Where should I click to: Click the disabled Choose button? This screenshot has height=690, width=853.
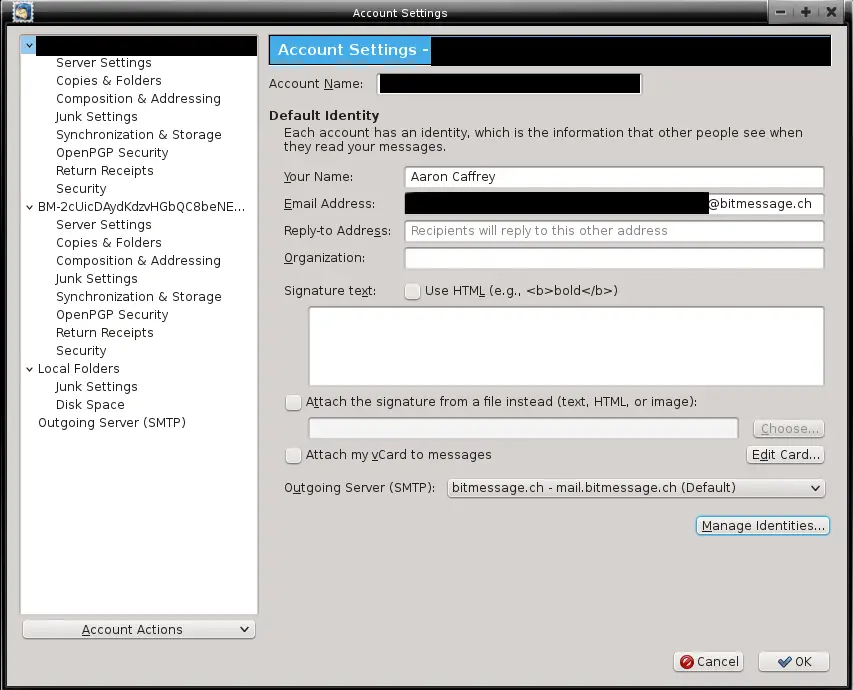coord(789,429)
